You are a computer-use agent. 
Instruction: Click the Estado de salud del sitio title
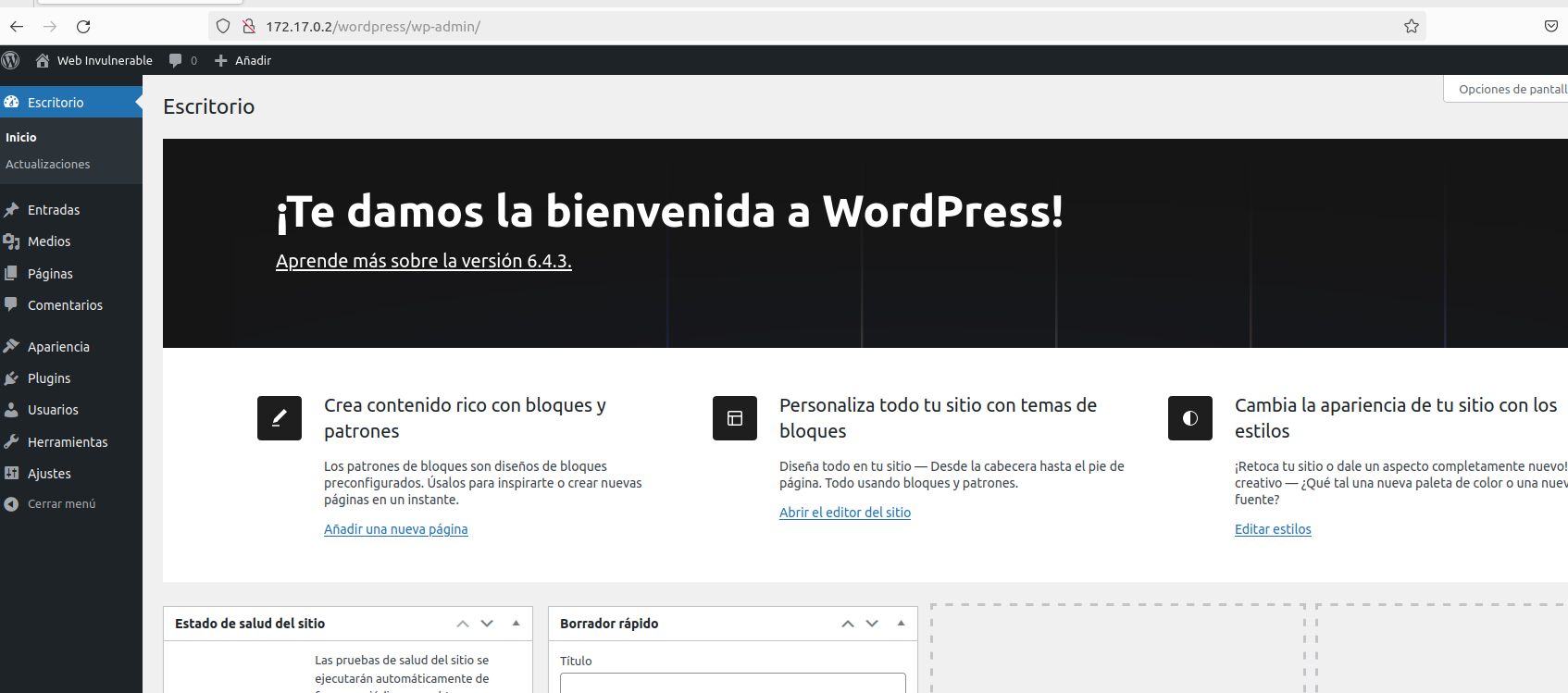(250, 624)
